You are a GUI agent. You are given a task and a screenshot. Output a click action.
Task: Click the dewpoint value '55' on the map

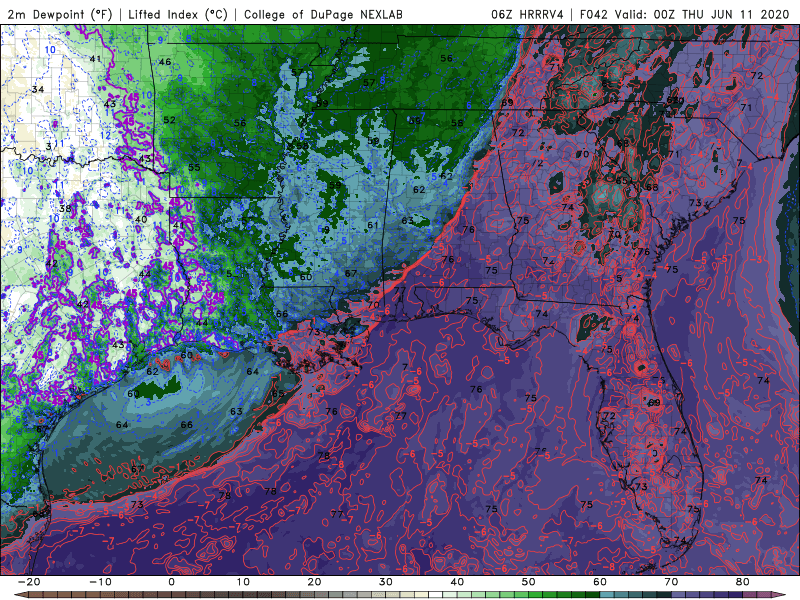tap(194, 167)
